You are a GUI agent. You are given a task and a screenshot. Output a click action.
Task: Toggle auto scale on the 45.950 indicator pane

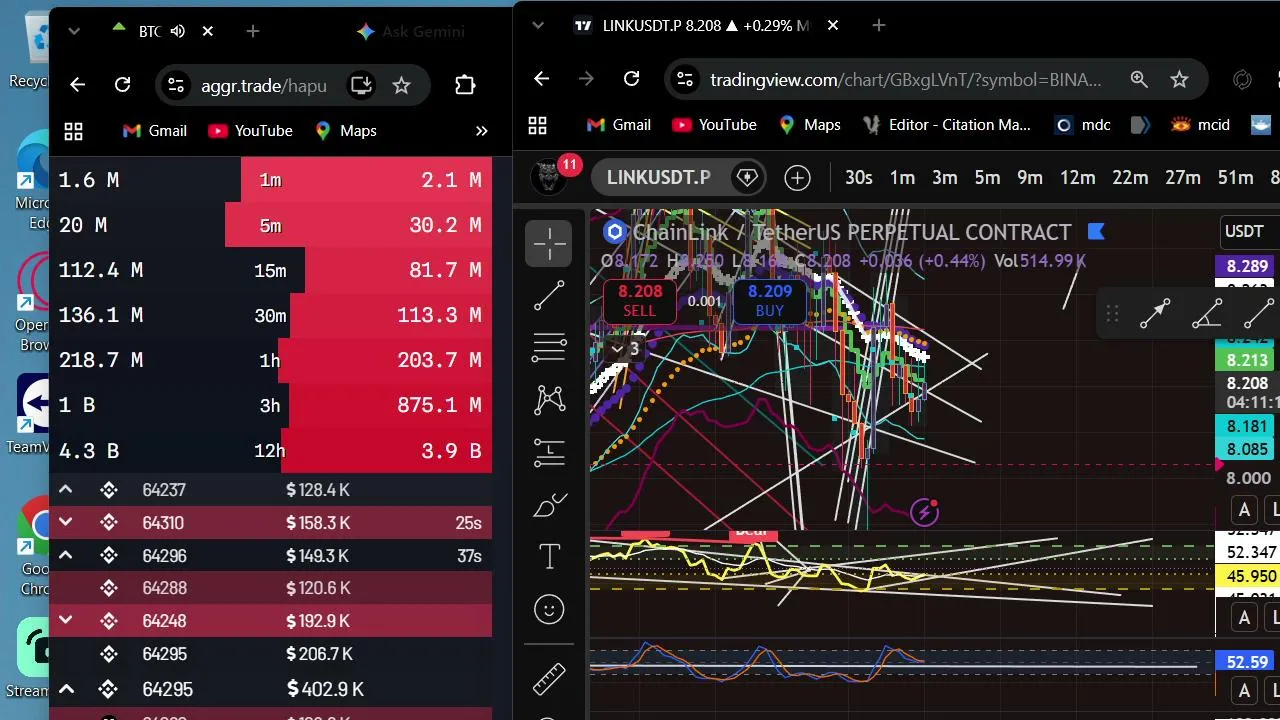(1244, 618)
